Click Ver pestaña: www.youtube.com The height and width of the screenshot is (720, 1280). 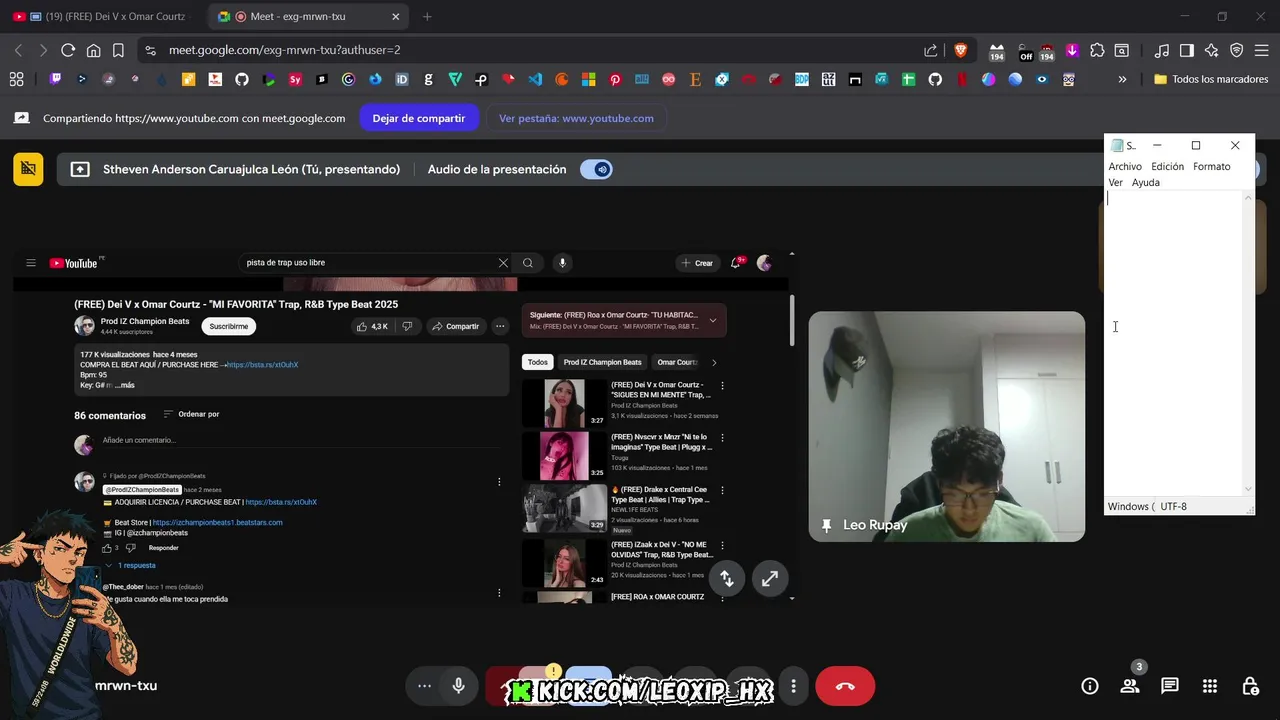coord(576,118)
